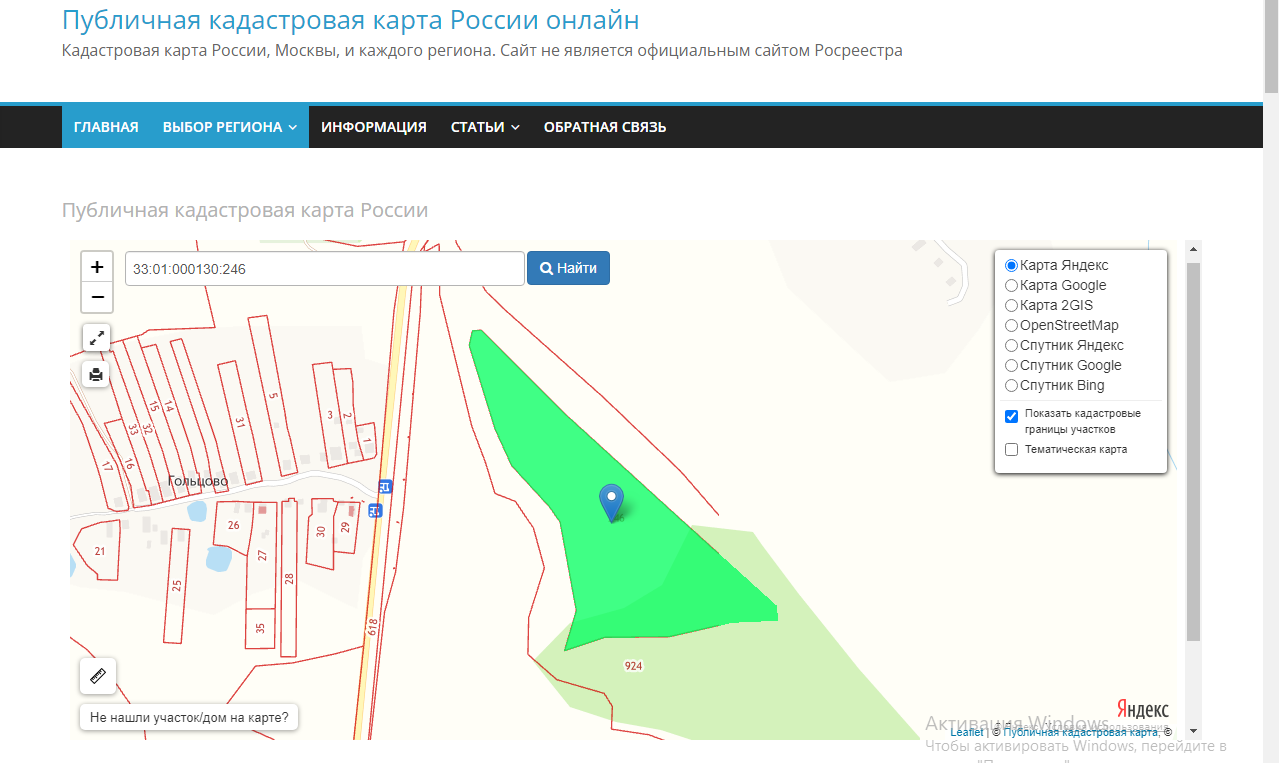Open the СТАТЬИ dropdown menu

[x=484, y=126]
